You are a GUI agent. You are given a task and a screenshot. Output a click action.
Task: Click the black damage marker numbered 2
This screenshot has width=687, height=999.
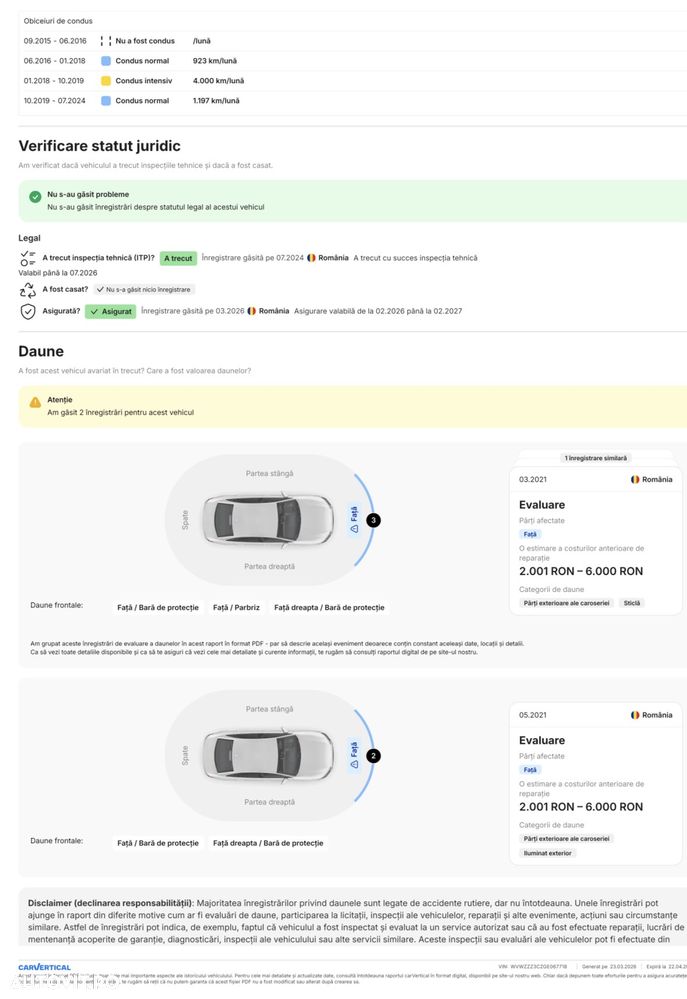(373, 756)
